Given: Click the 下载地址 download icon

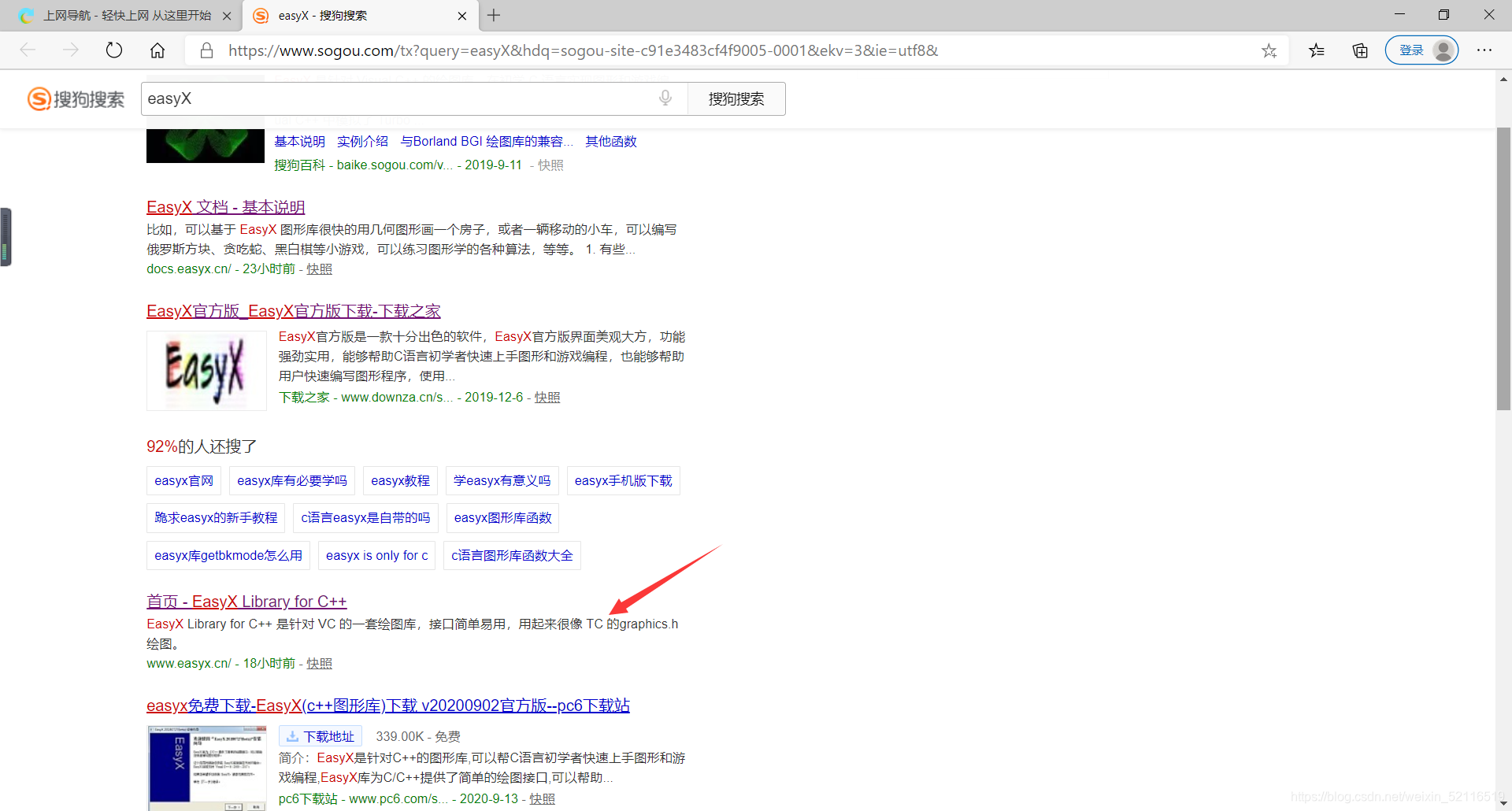Looking at the screenshot, I should [292, 736].
